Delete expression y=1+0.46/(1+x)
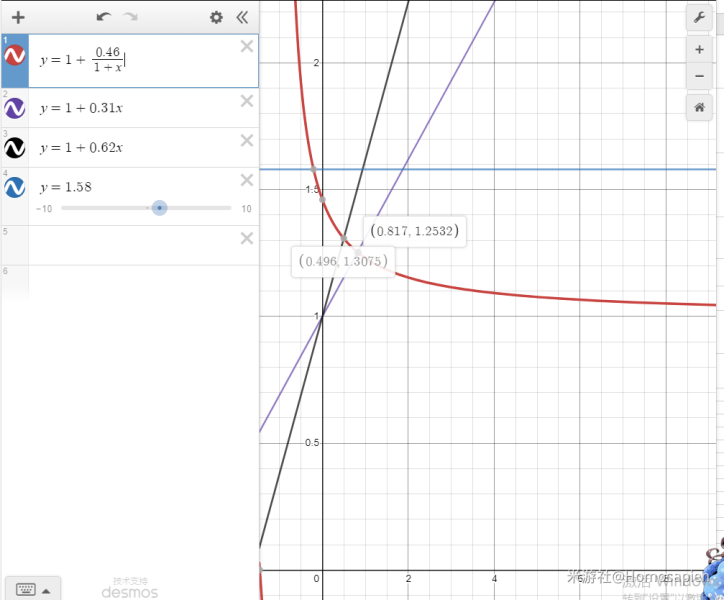Image resolution: width=724 pixels, height=600 pixels. pyautogui.click(x=247, y=46)
